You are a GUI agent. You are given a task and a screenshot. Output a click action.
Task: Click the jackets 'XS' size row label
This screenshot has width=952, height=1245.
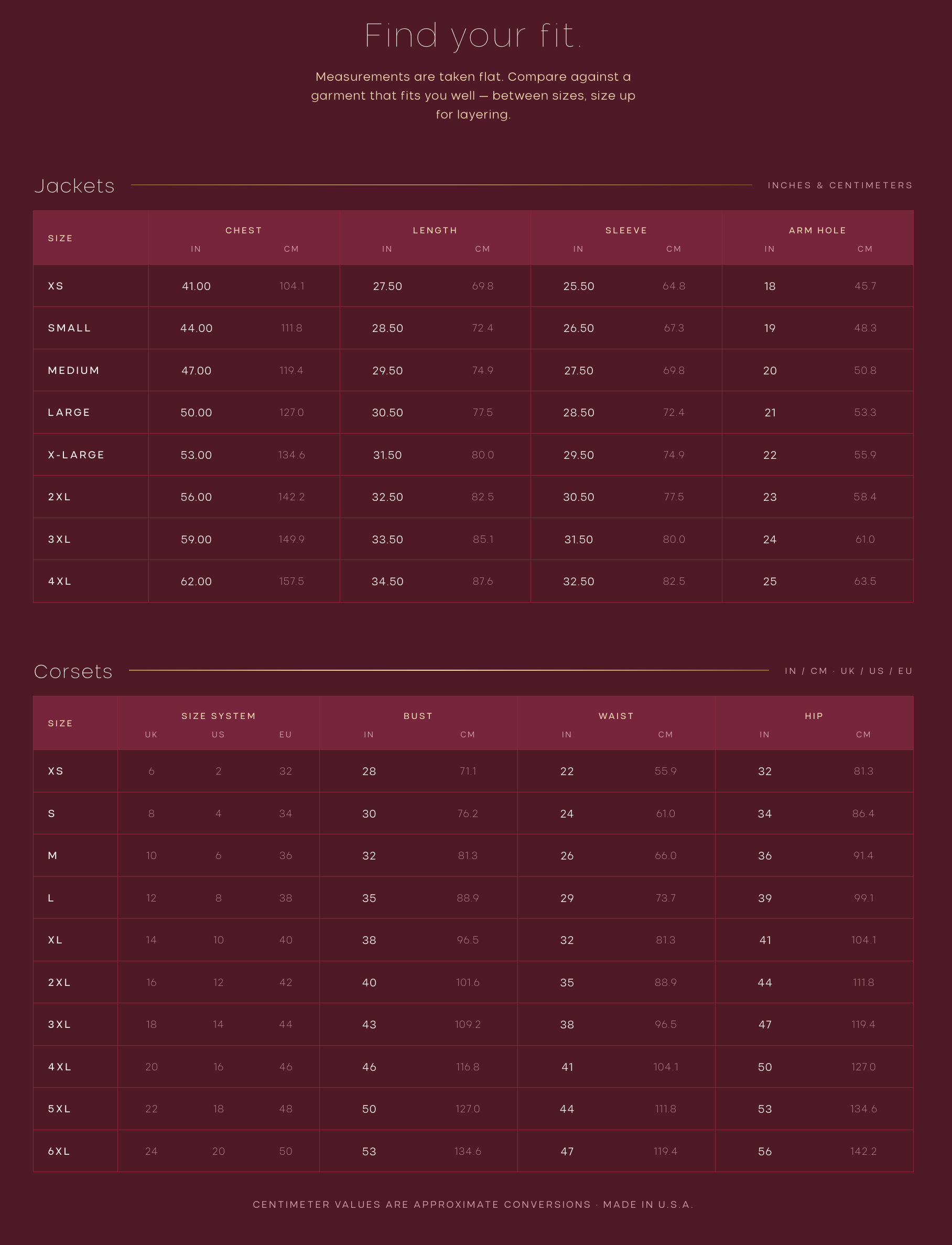click(56, 286)
